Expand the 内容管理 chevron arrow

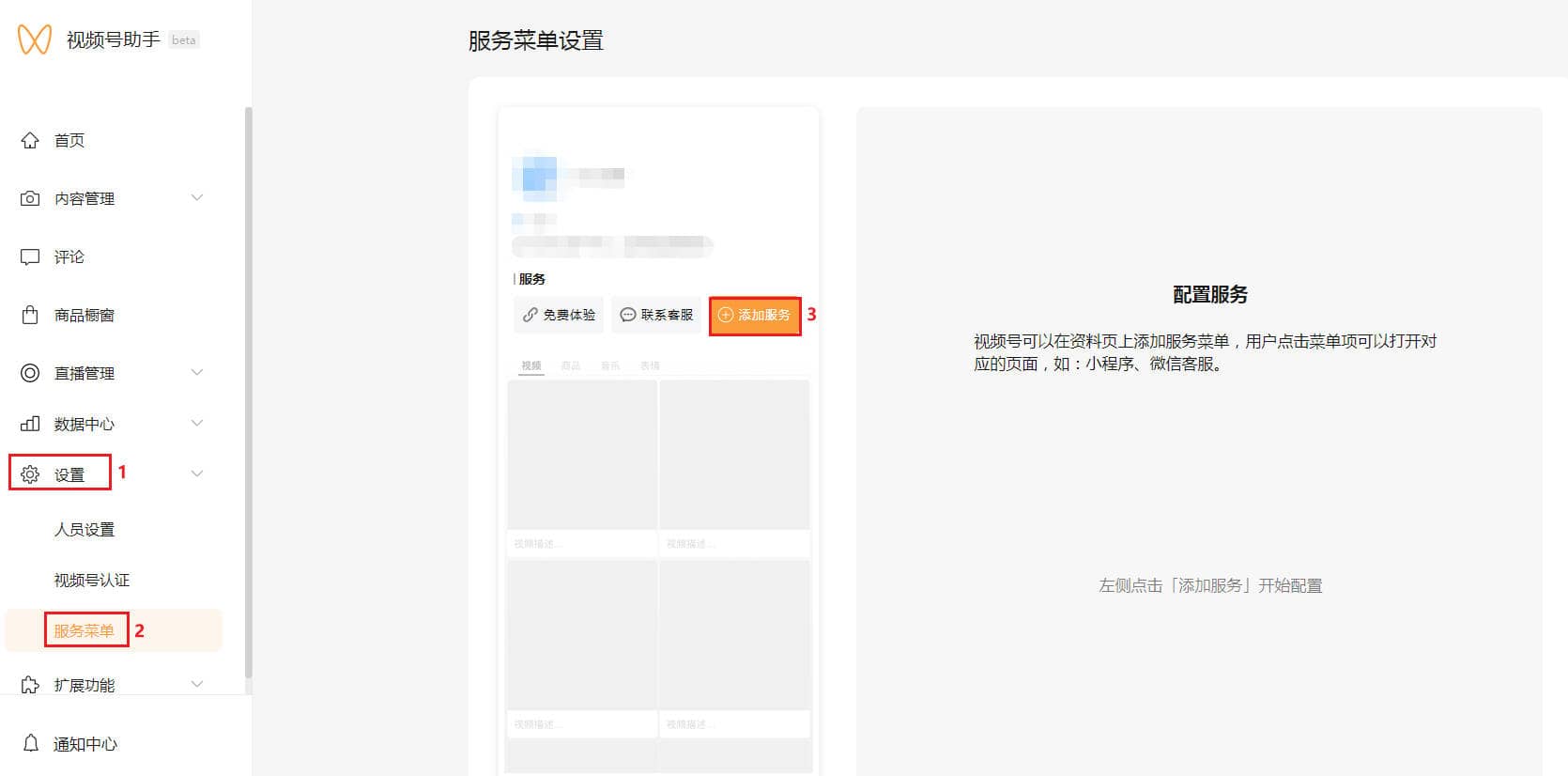pos(197,197)
